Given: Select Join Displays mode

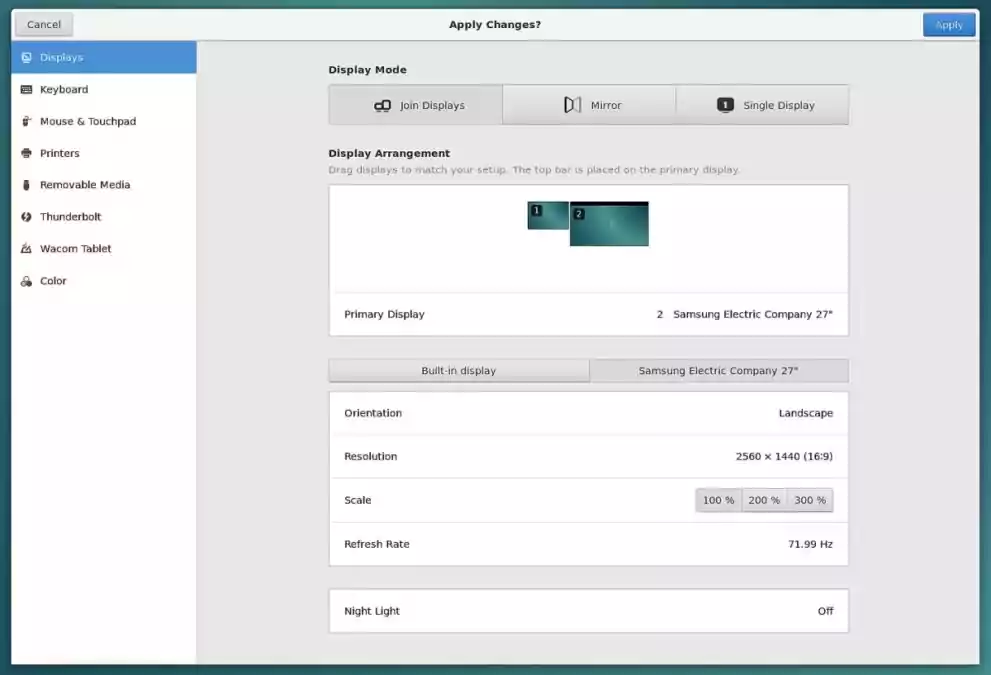Looking at the screenshot, I should click(x=416, y=105).
